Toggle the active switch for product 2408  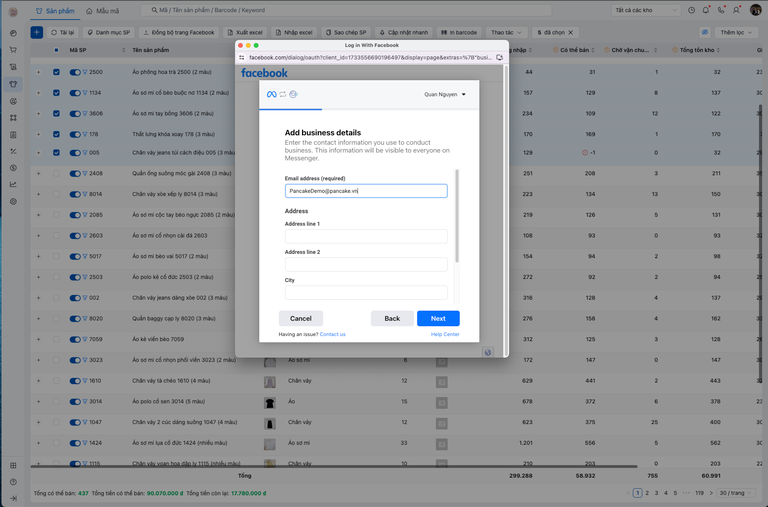(x=74, y=173)
